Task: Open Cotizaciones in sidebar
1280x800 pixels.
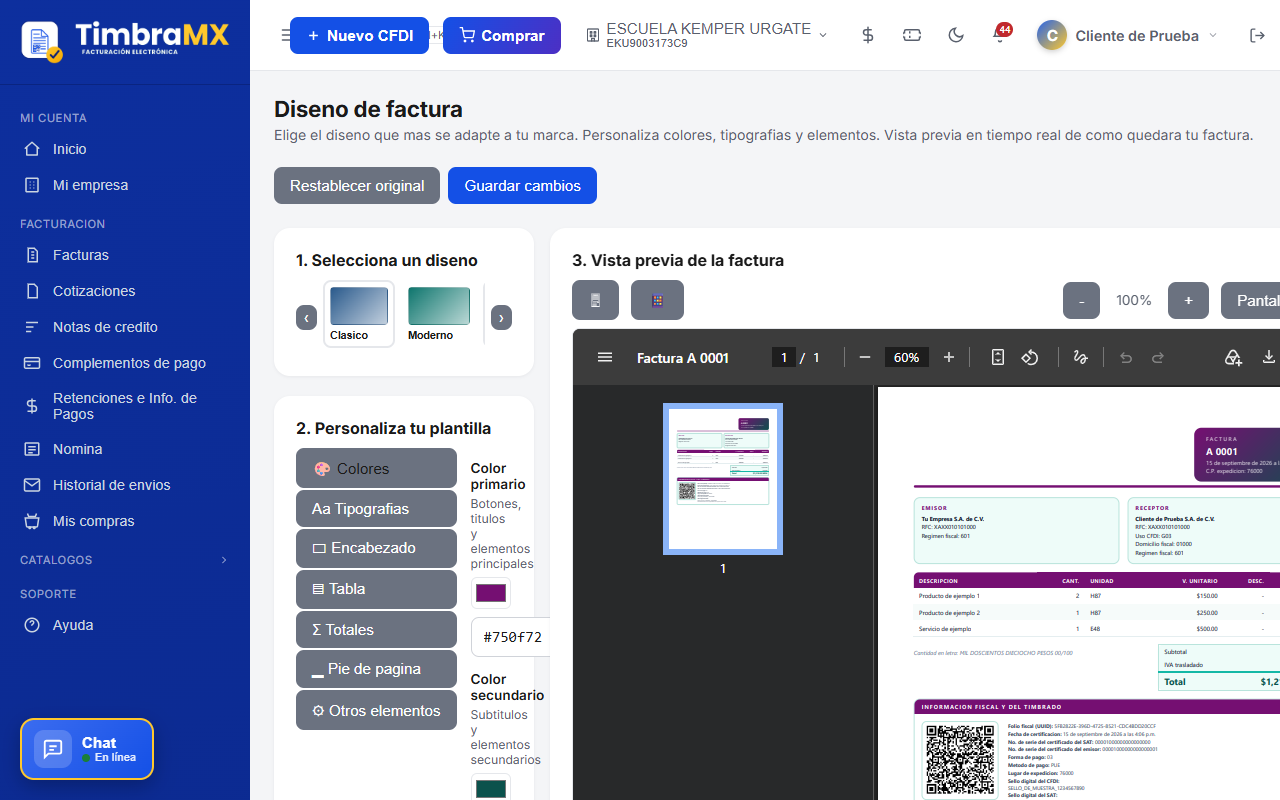Action: click(125, 291)
